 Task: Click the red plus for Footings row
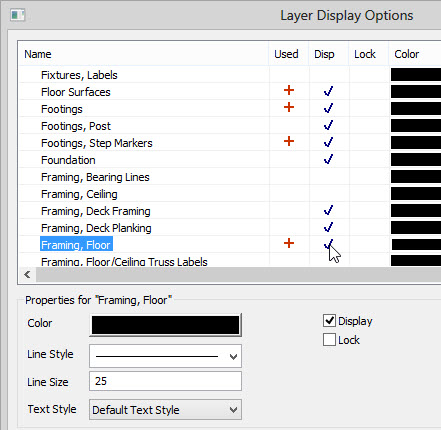289,107
